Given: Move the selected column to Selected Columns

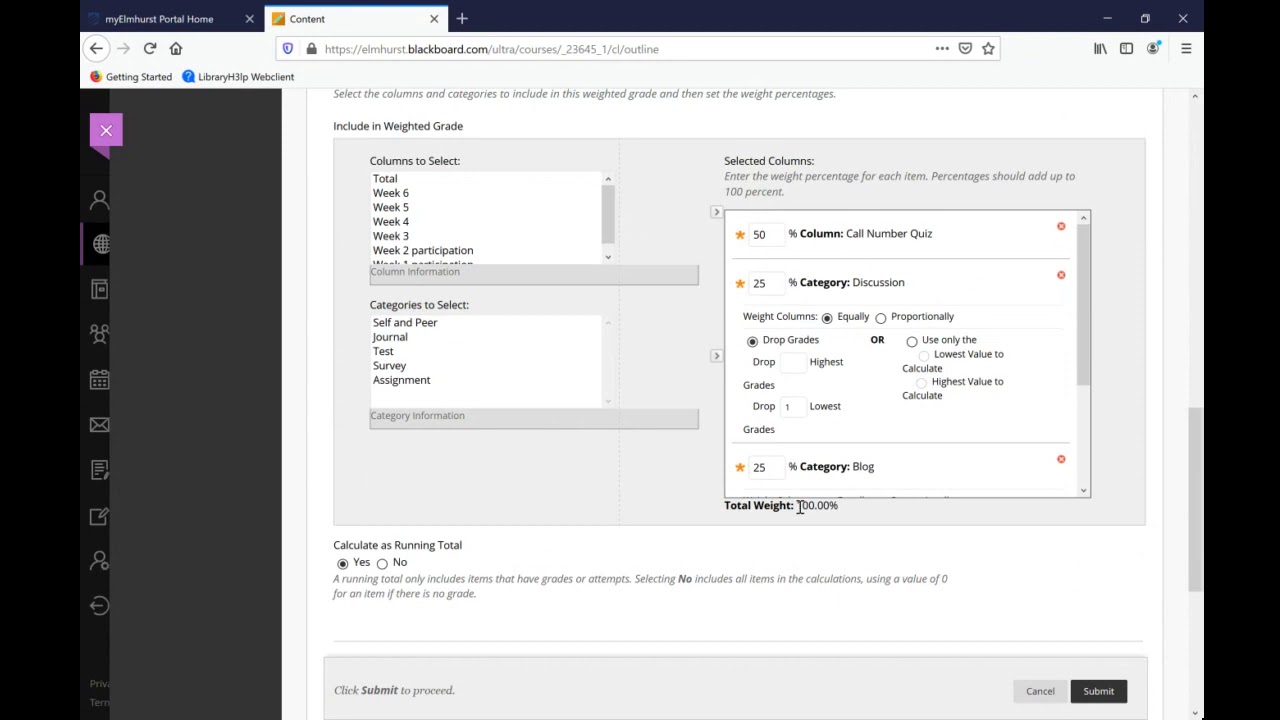Looking at the screenshot, I should (x=716, y=212).
